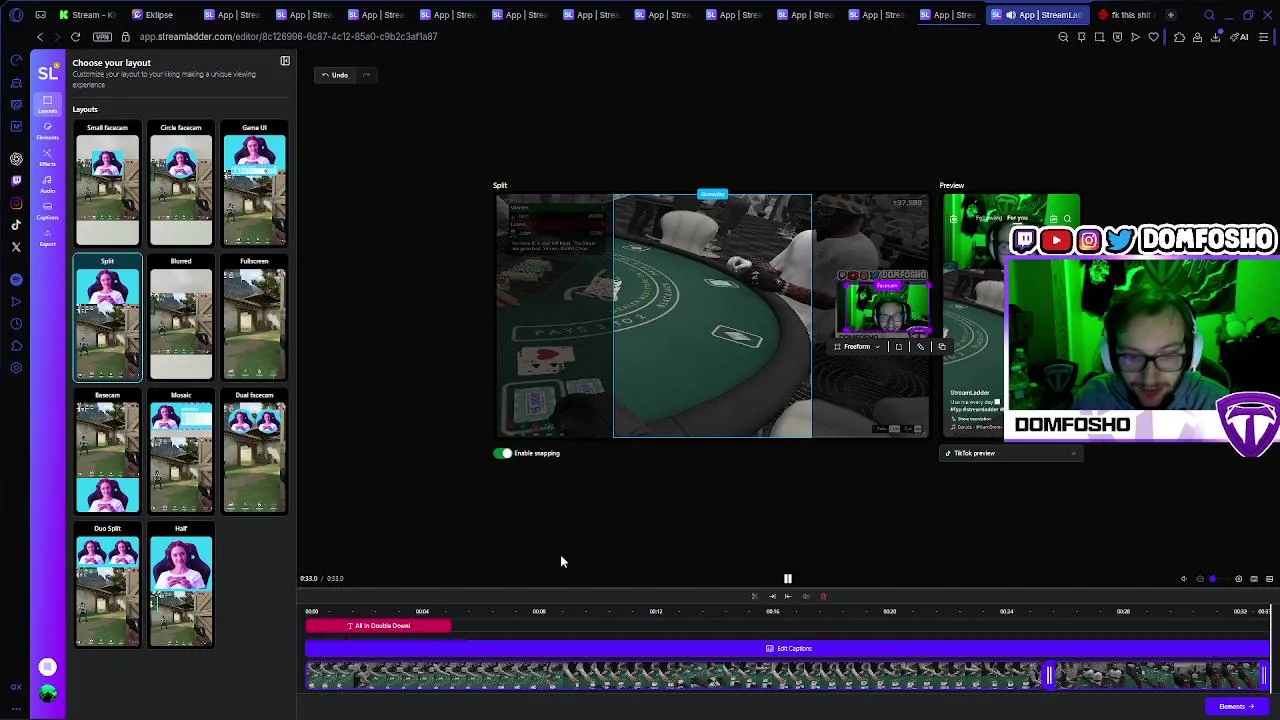Select the Blurred layout

click(x=181, y=318)
